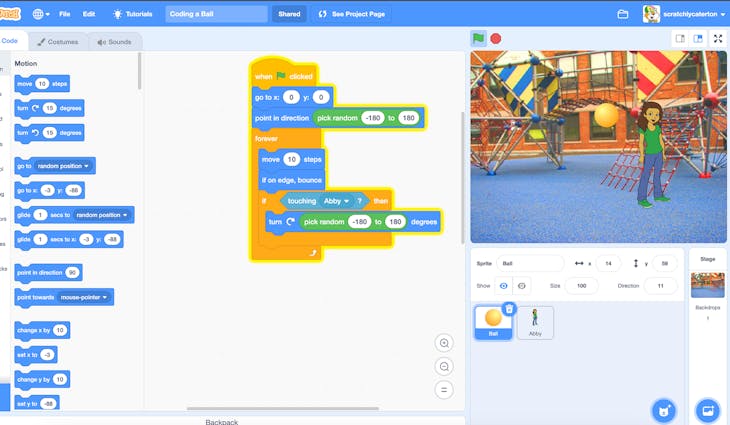Click the project title field Coding a Ball
The height and width of the screenshot is (425, 730).
(216, 14)
